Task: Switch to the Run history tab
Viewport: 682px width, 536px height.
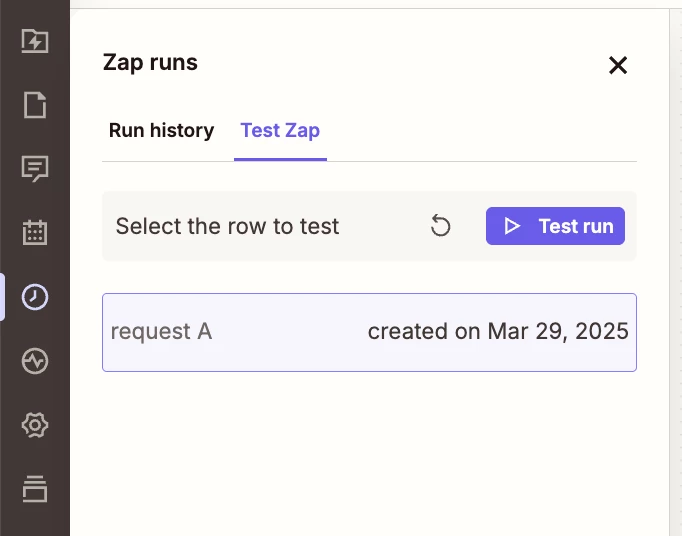Action: [161, 130]
